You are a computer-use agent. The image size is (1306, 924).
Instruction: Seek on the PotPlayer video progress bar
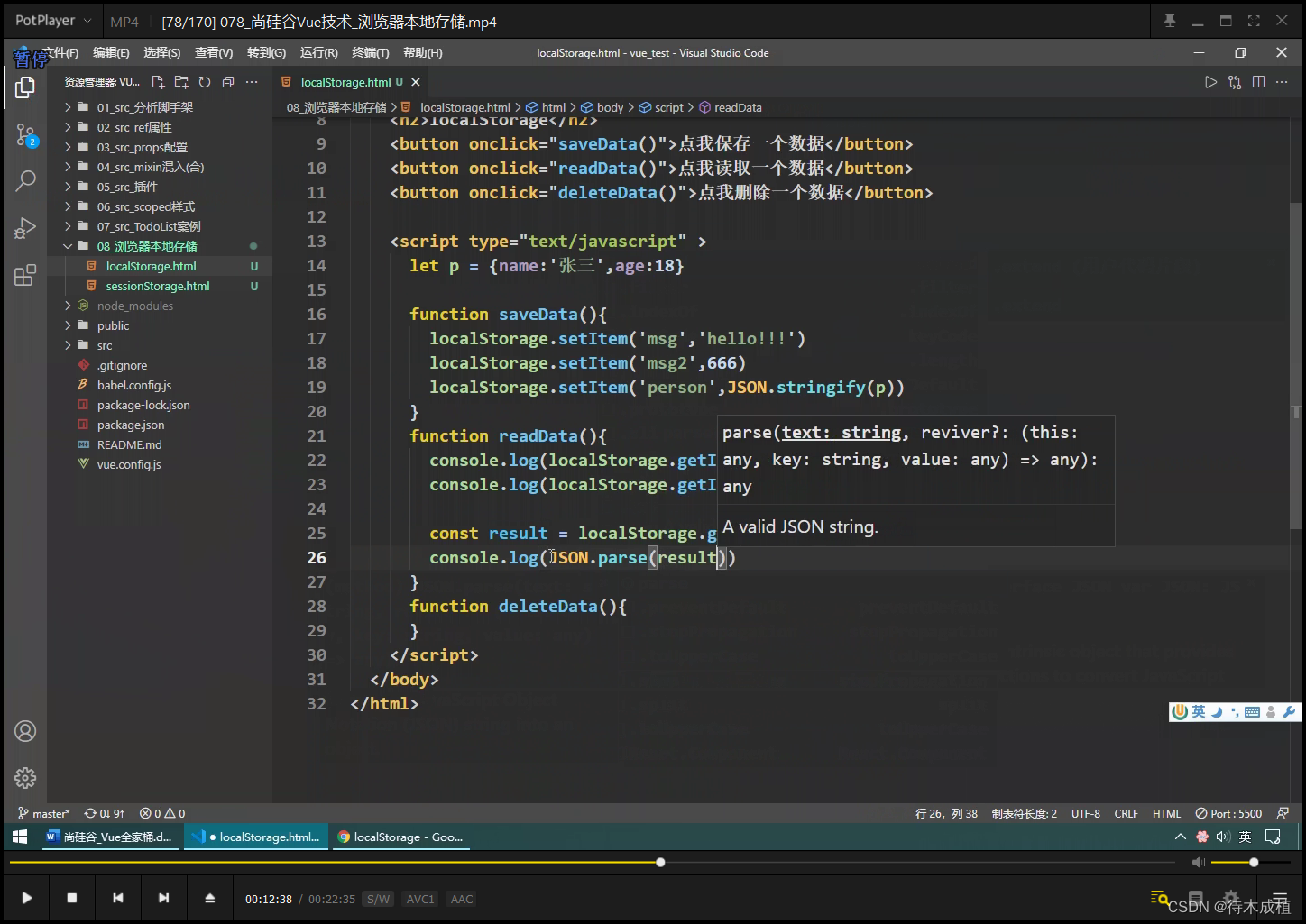tap(593, 863)
